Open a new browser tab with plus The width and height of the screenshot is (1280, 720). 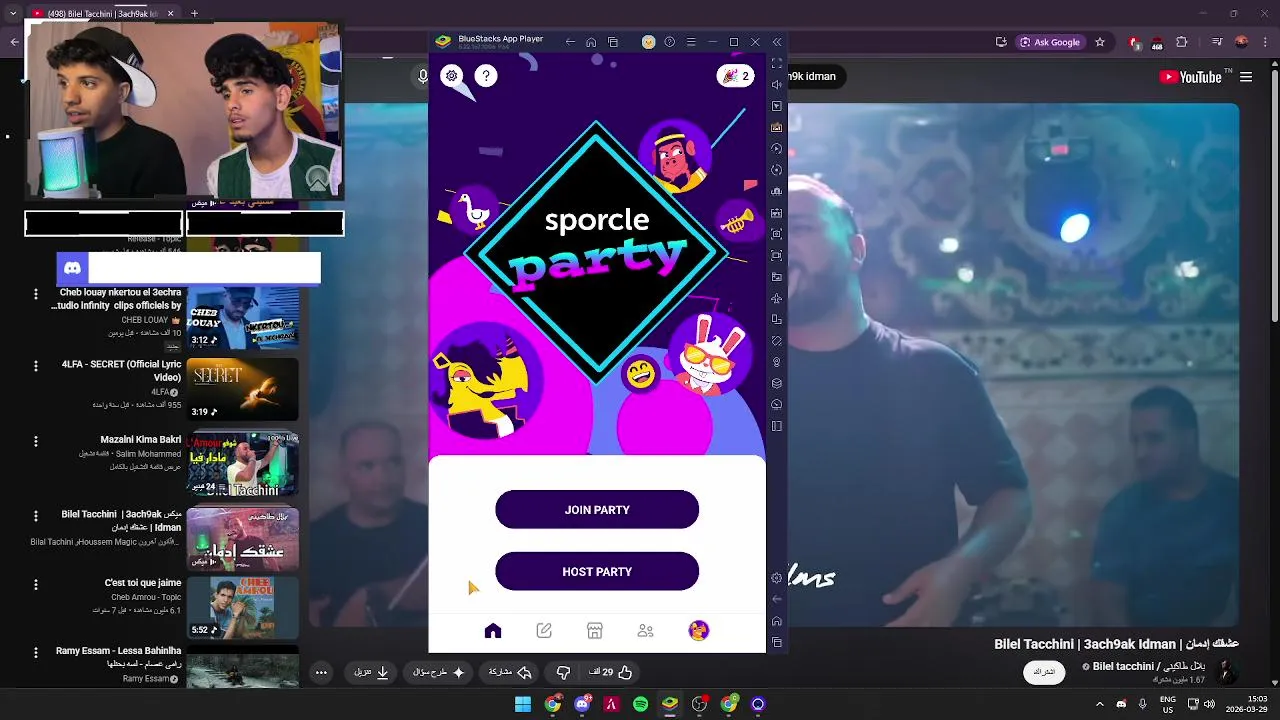point(195,14)
